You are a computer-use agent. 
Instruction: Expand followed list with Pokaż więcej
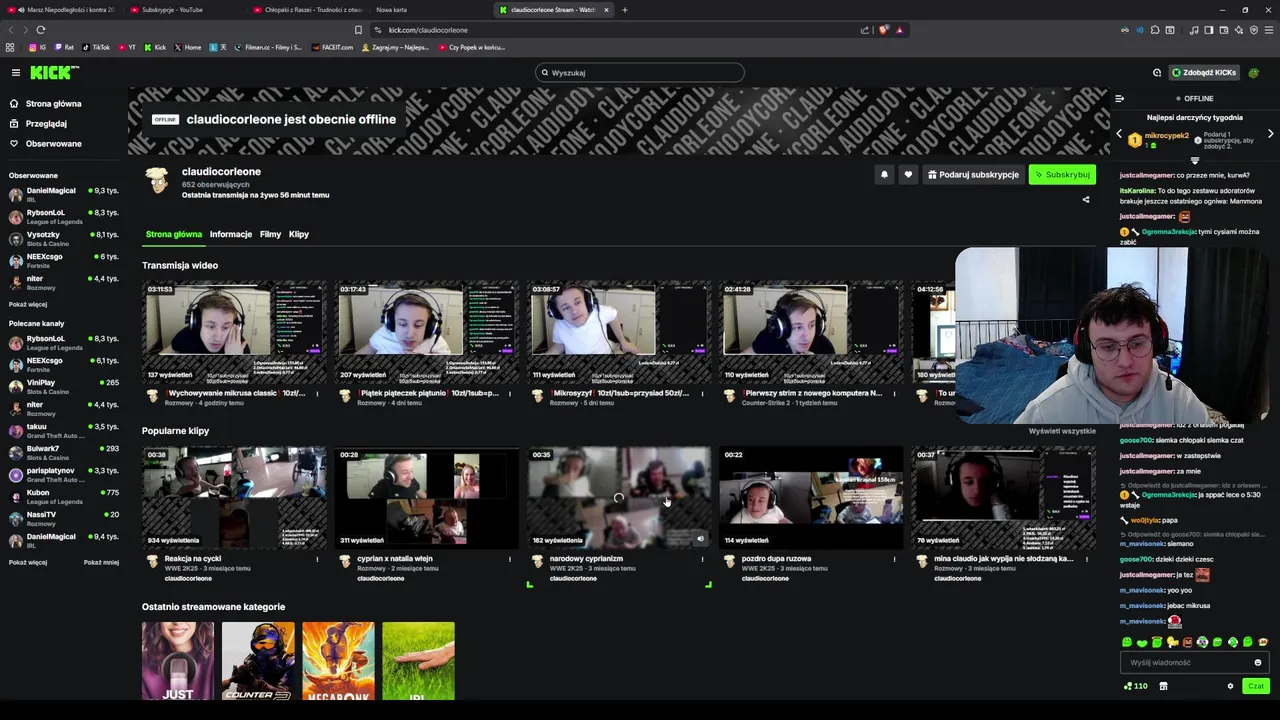tap(28, 304)
